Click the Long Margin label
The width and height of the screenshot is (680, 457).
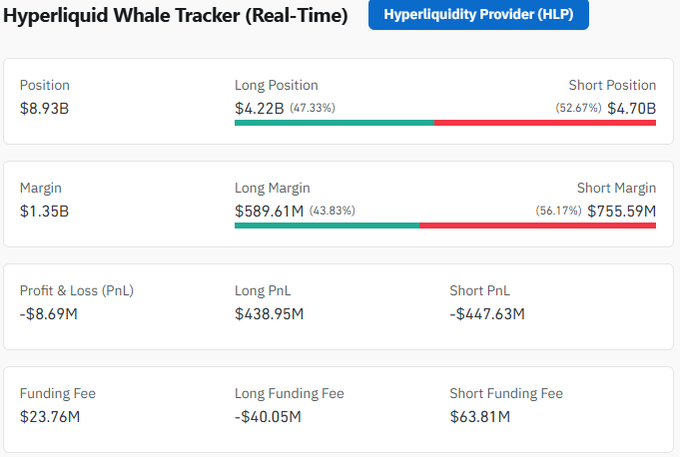click(272, 188)
